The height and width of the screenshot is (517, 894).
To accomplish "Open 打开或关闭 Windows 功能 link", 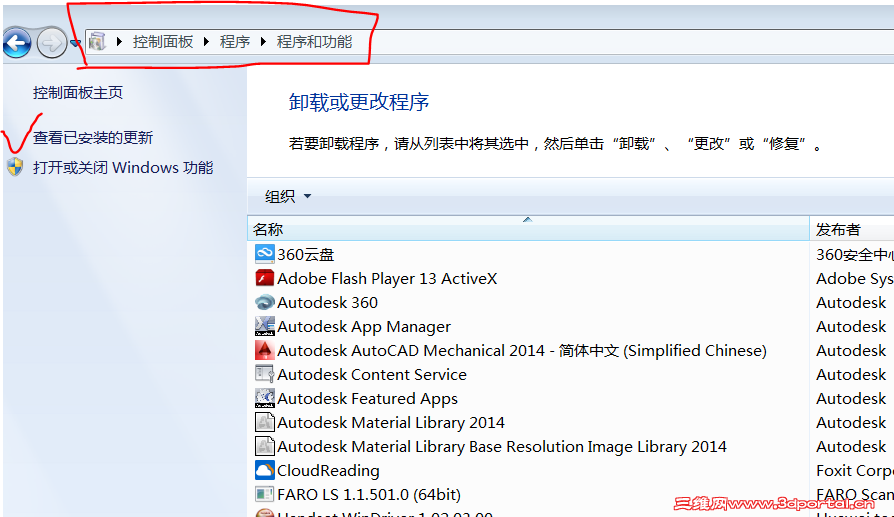I will 123,168.
